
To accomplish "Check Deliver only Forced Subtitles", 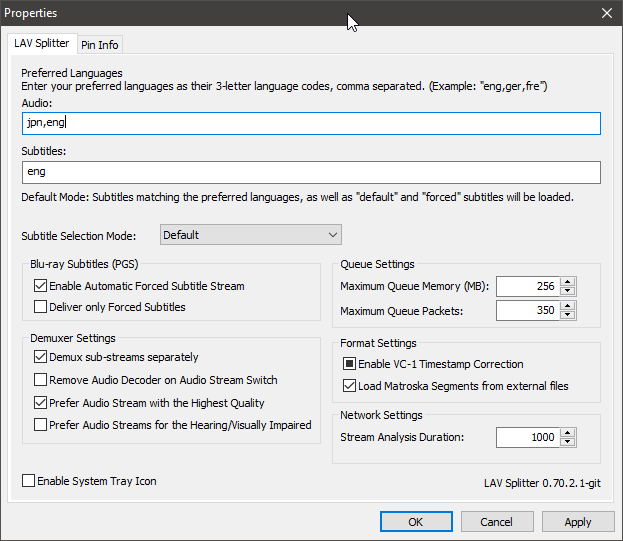I will pyautogui.click(x=41, y=307).
